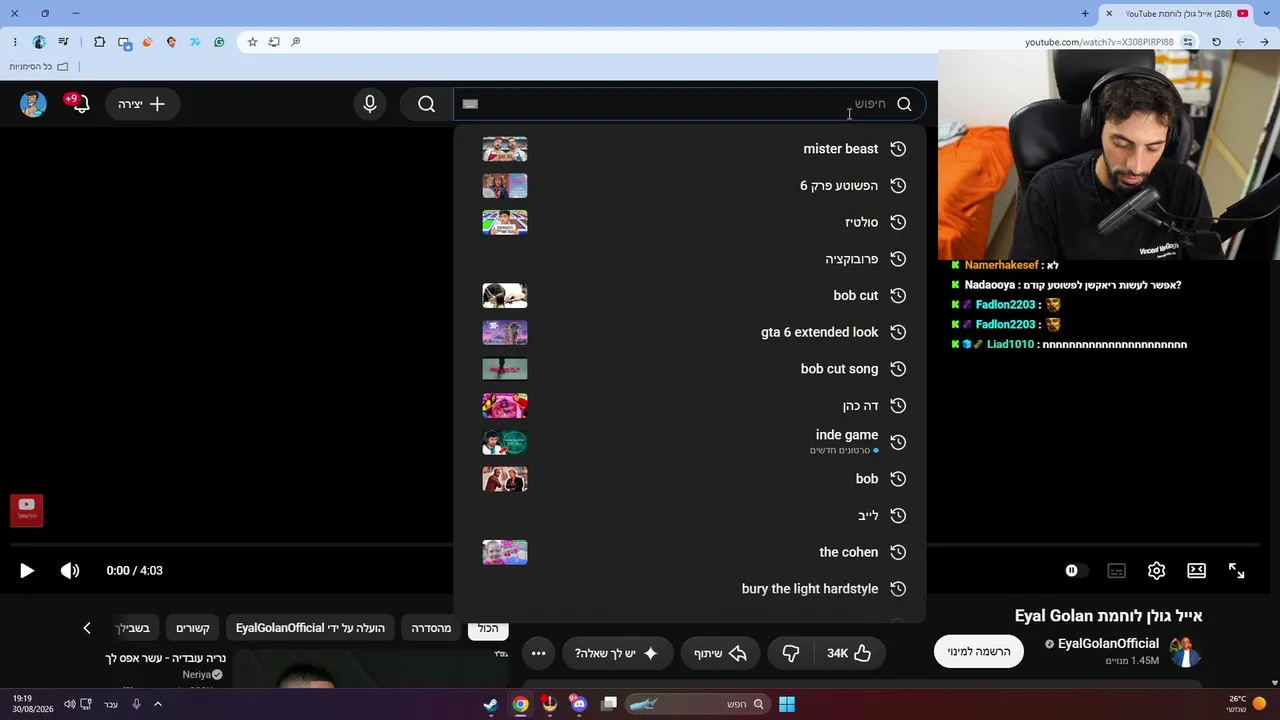Screen dimensions: 1280x720
Task: Select the 'מהסדרה' filter chip
Action: point(431,628)
